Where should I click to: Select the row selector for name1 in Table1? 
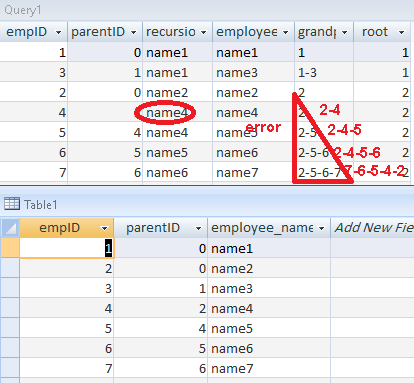pos(10,248)
